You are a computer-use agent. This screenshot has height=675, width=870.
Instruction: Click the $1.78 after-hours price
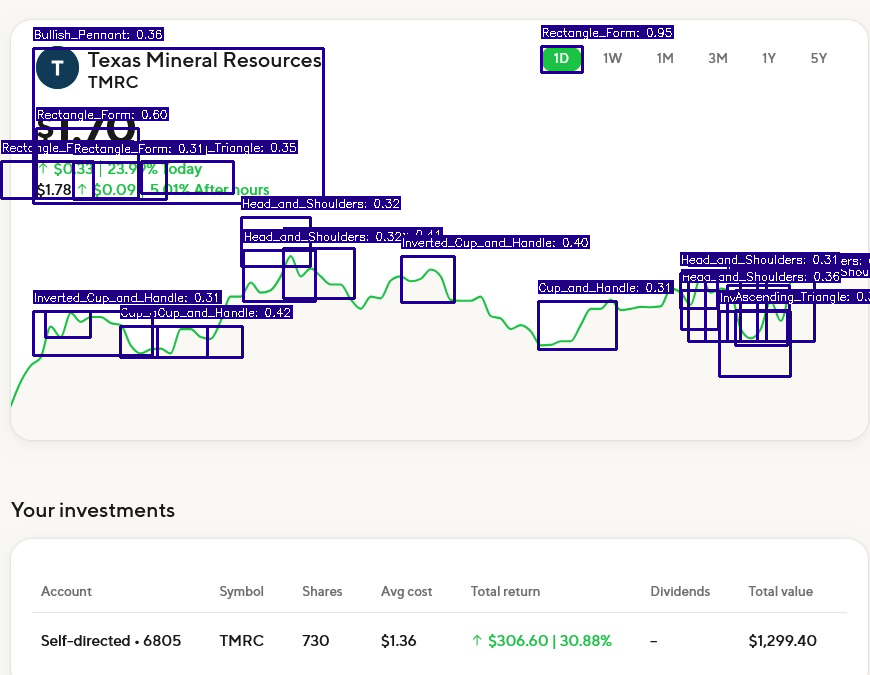point(54,190)
